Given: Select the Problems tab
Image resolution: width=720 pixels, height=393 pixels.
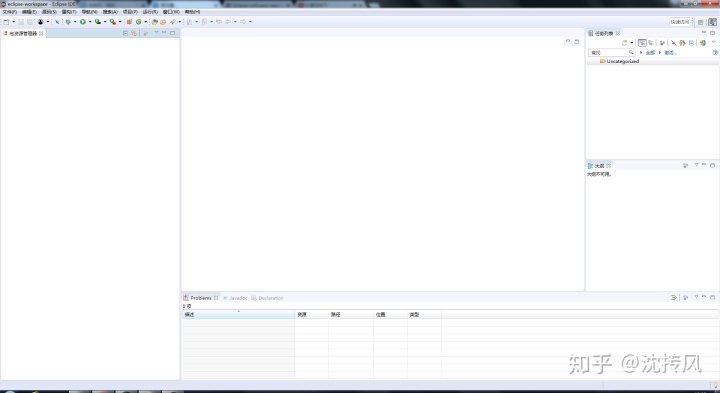Looking at the screenshot, I should (x=201, y=298).
